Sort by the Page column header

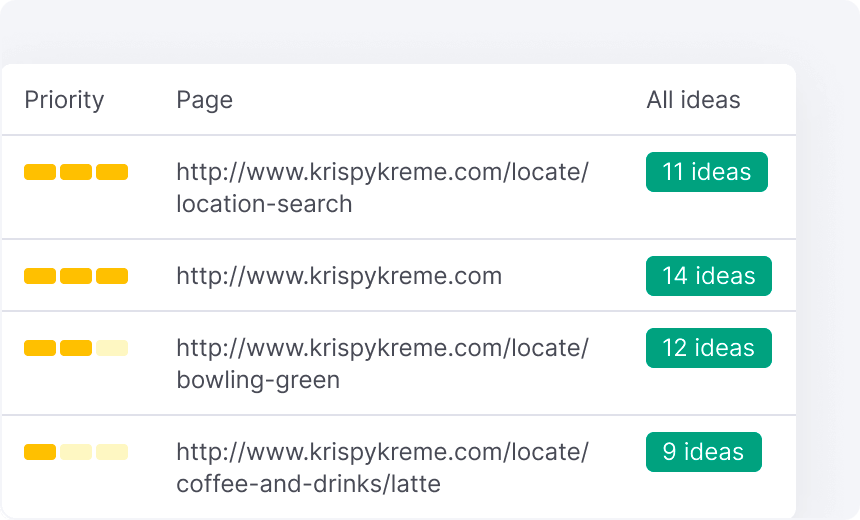tap(204, 100)
